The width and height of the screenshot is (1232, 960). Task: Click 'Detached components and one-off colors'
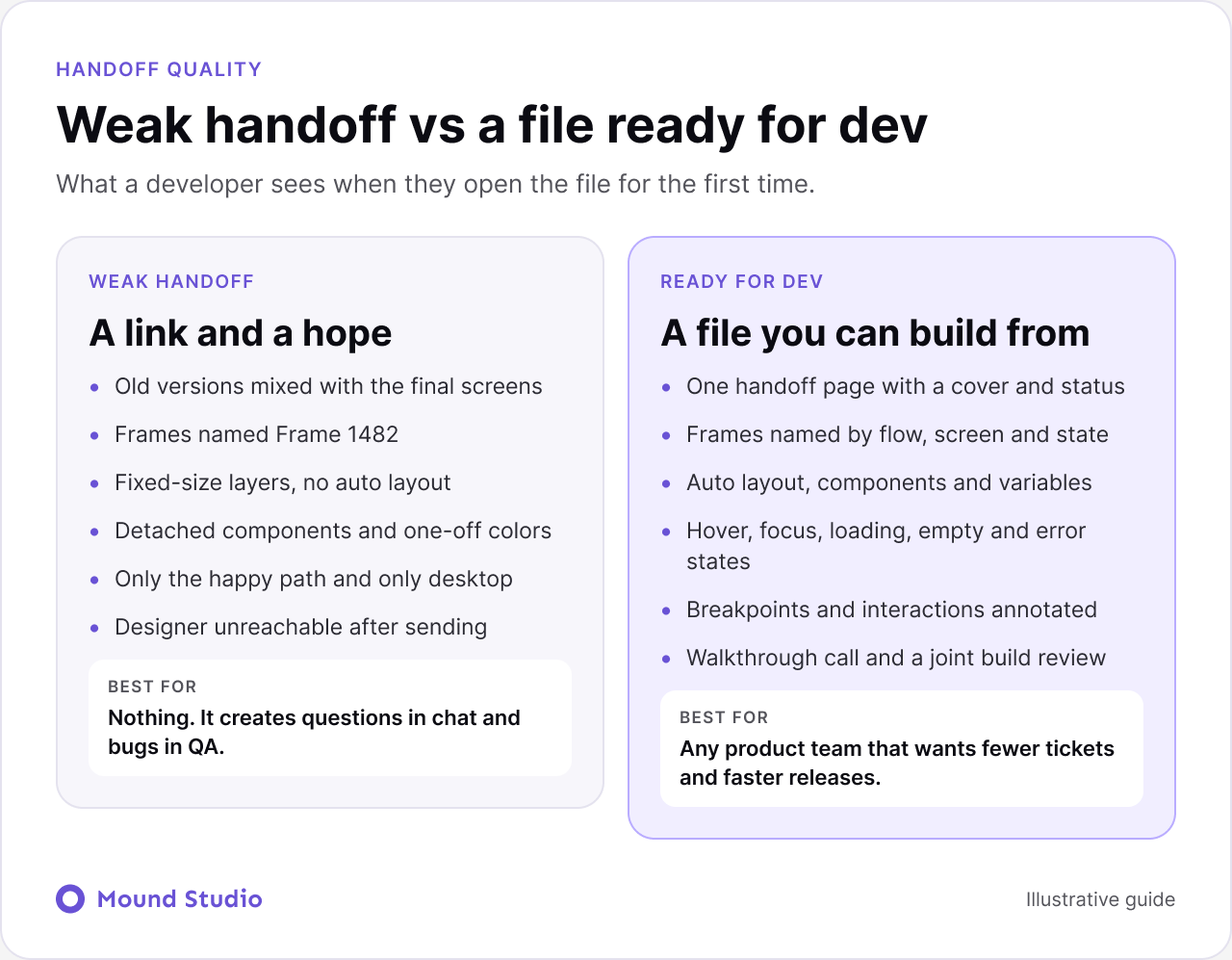(333, 531)
